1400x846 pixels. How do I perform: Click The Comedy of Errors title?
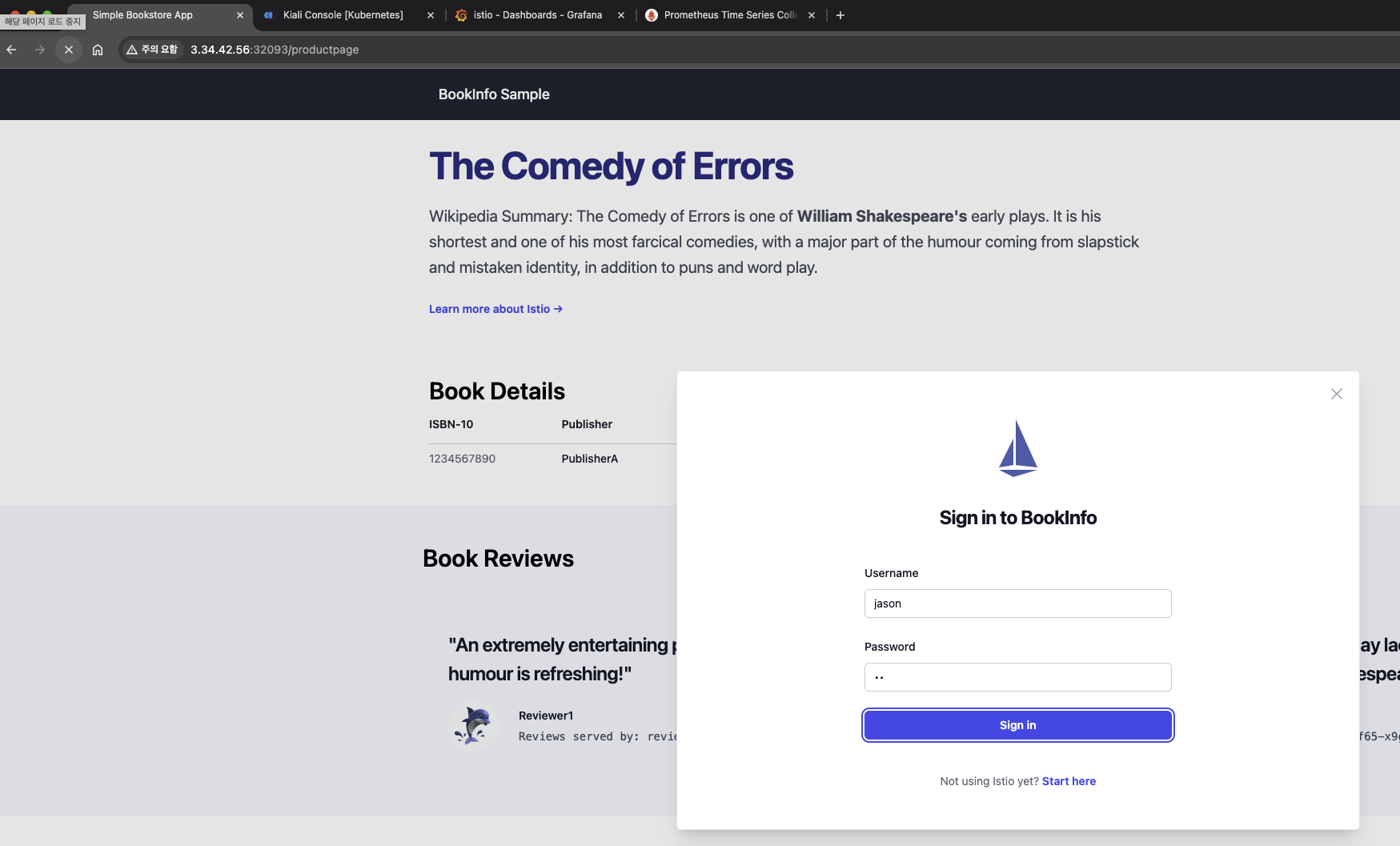pos(611,166)
